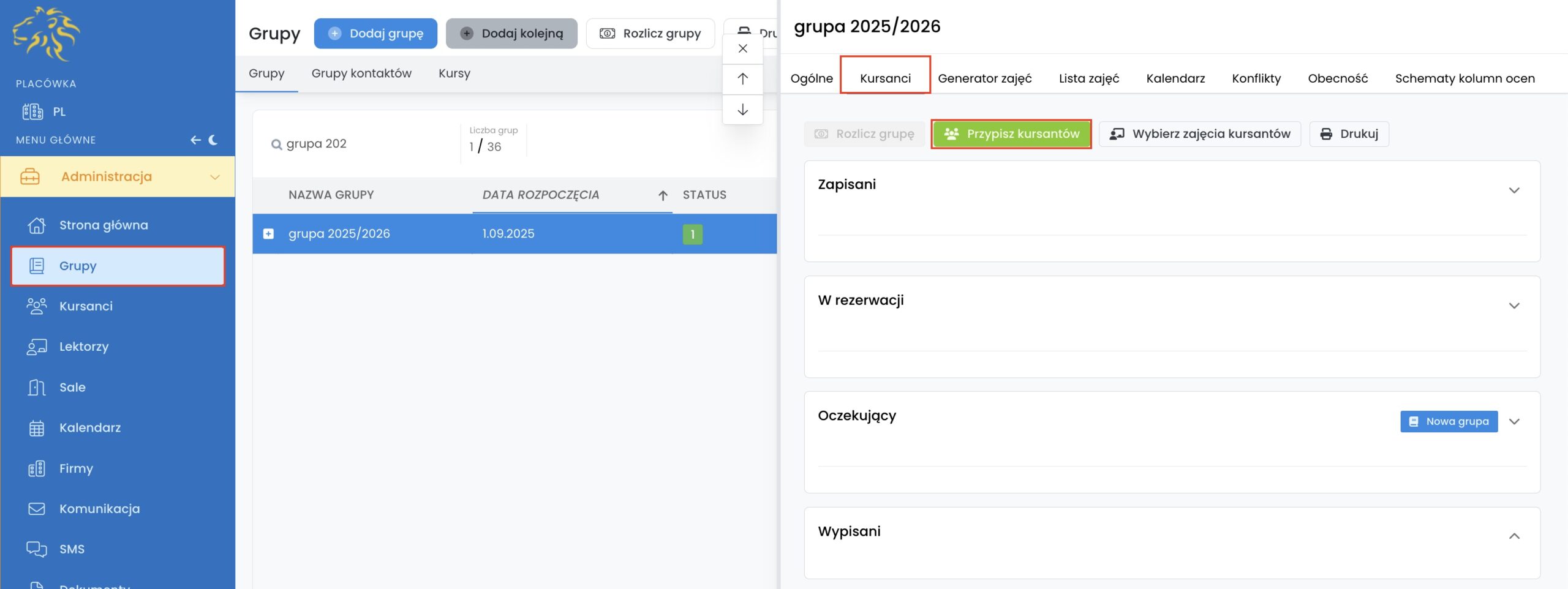The height and width of the screenshot is (589, 1568).
Task: Open Komunikacja in the sidebar
Action: [99, 509]
